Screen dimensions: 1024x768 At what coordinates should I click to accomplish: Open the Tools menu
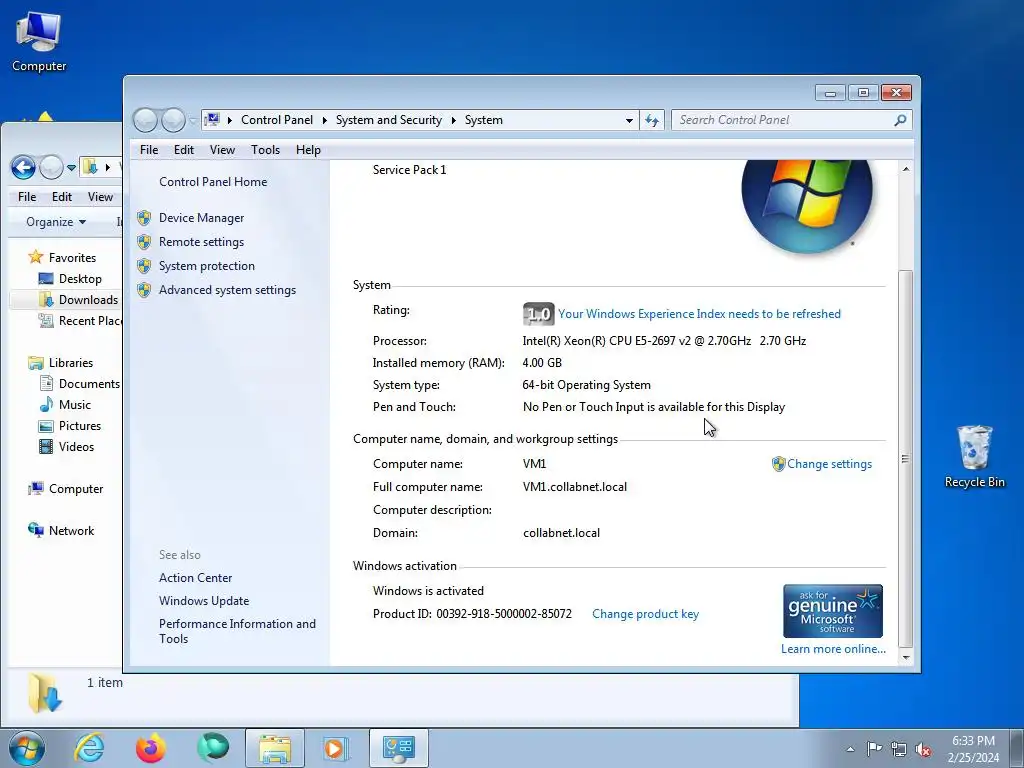[x=265, y=150]
